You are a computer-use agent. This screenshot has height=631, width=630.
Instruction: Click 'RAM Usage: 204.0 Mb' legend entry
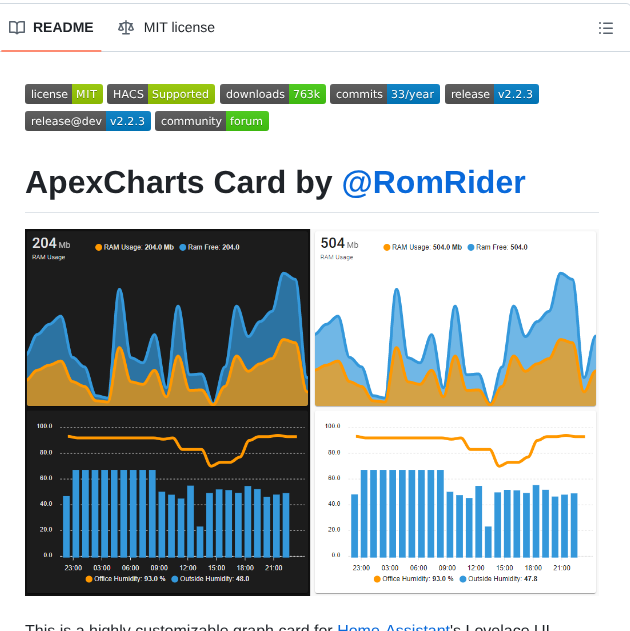pos(134,247)
